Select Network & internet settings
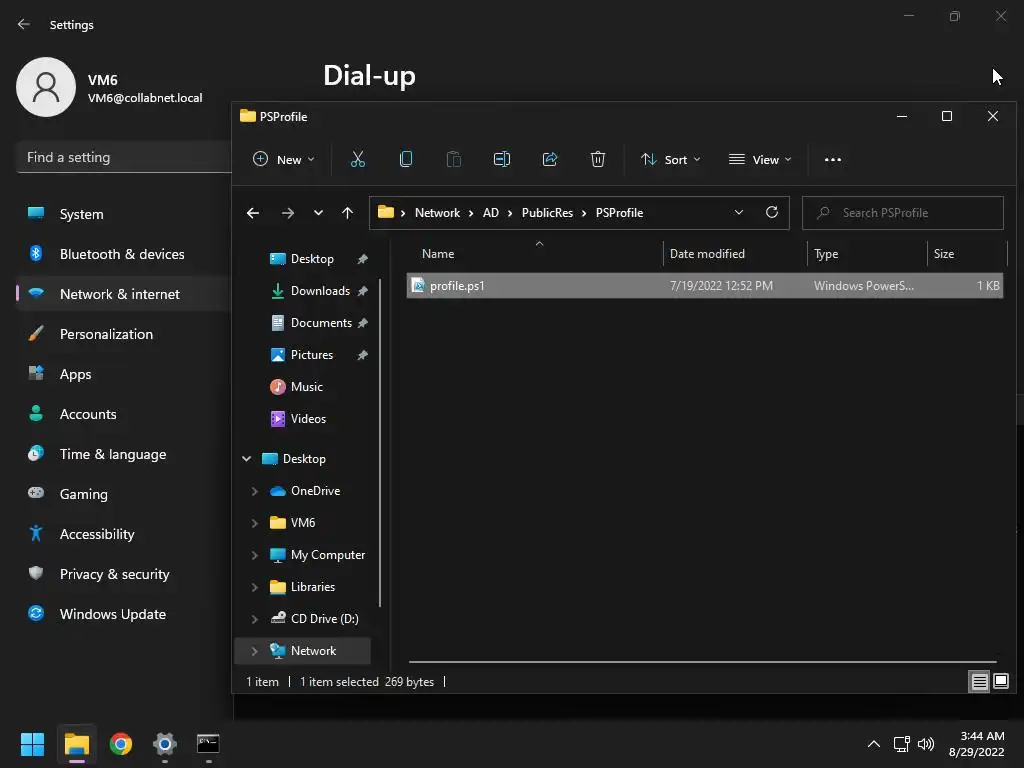The height and width of the screenshot is (768, 1024). click(123, 294)
